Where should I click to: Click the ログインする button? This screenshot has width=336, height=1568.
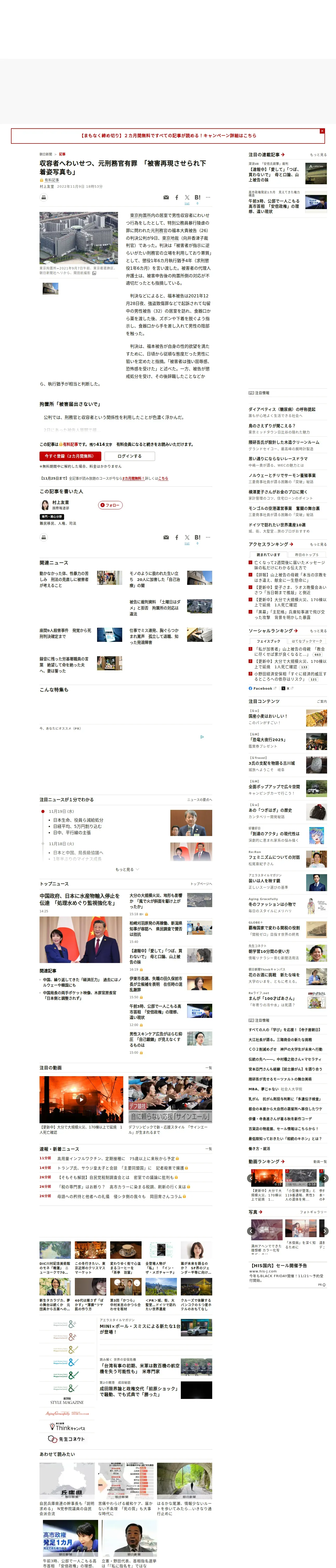point(129,456)
